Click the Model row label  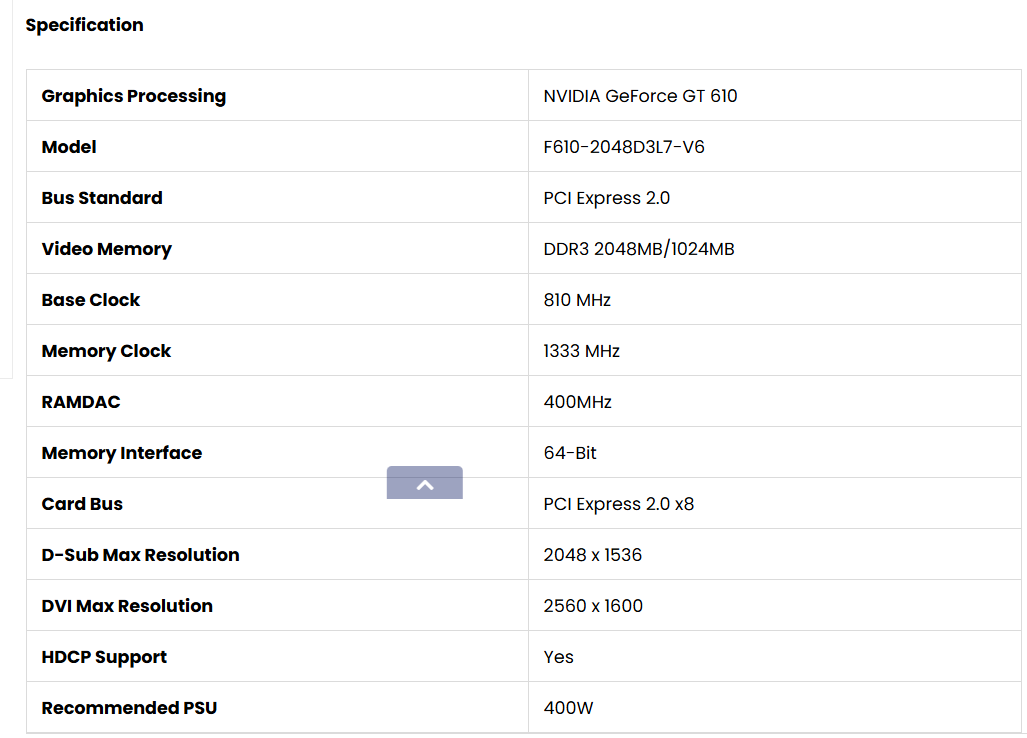click(x=69, y=147)
